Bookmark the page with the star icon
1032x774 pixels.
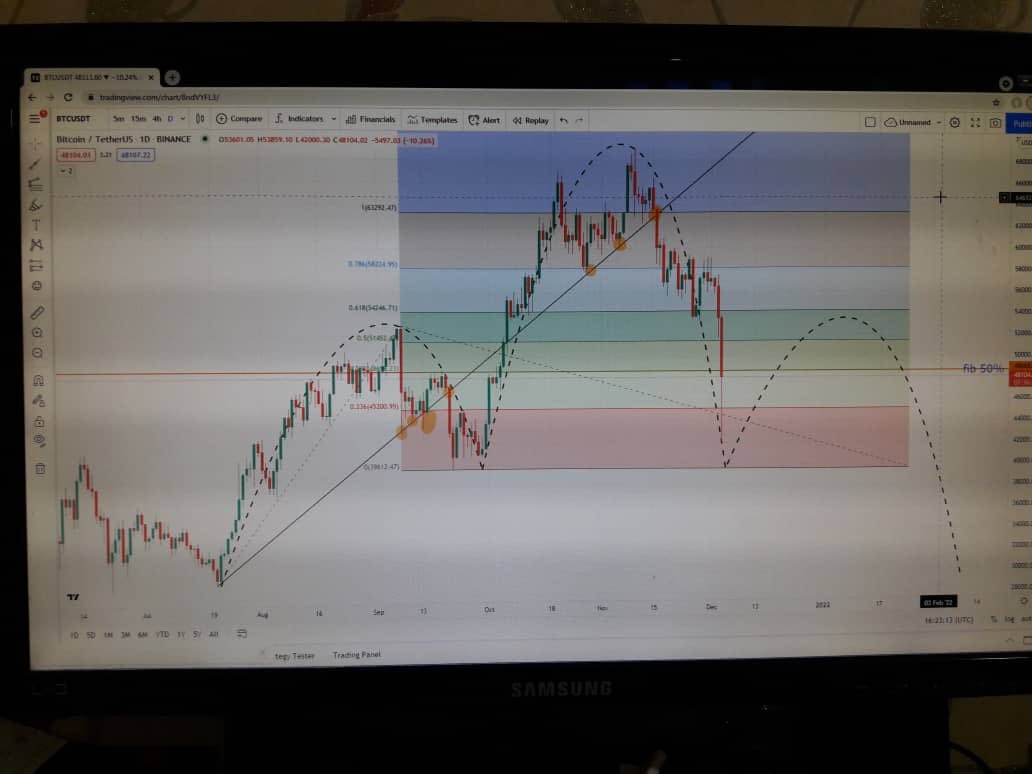pyautogui.click(x=996, y=102)
